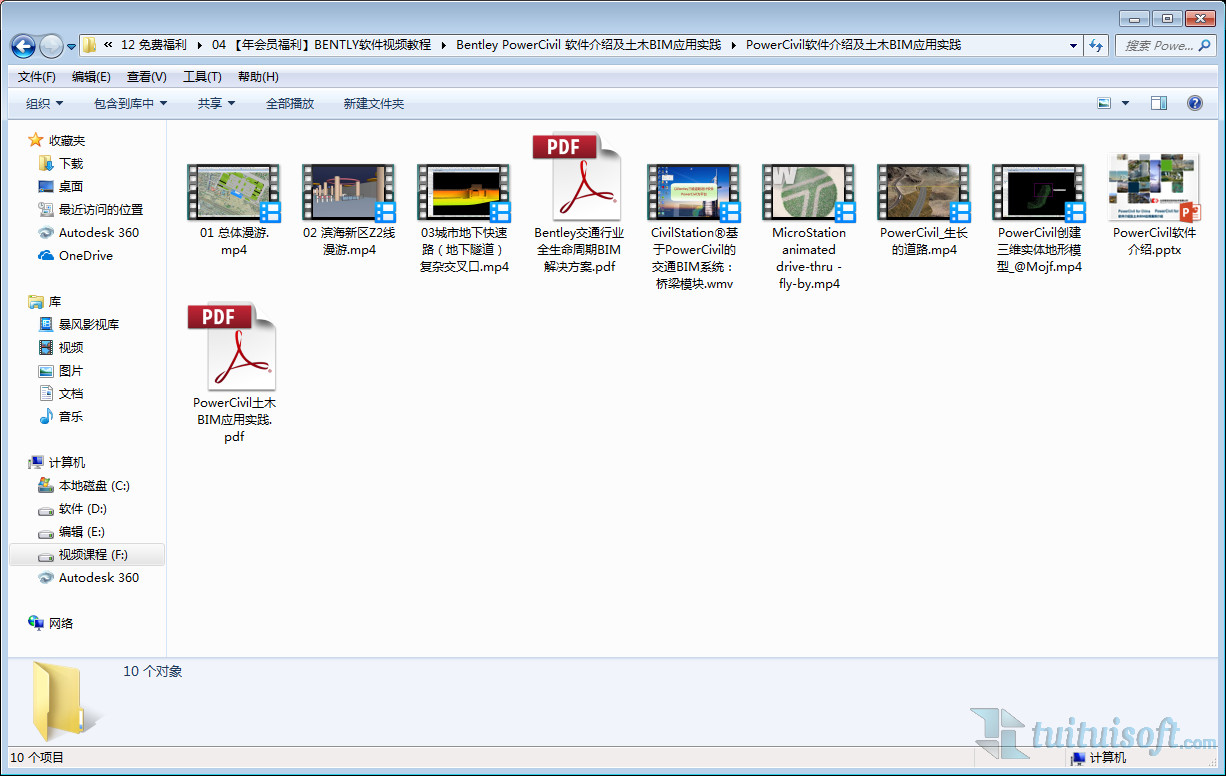
Task: Click the 全部播放 button
Action: [290, 103]
